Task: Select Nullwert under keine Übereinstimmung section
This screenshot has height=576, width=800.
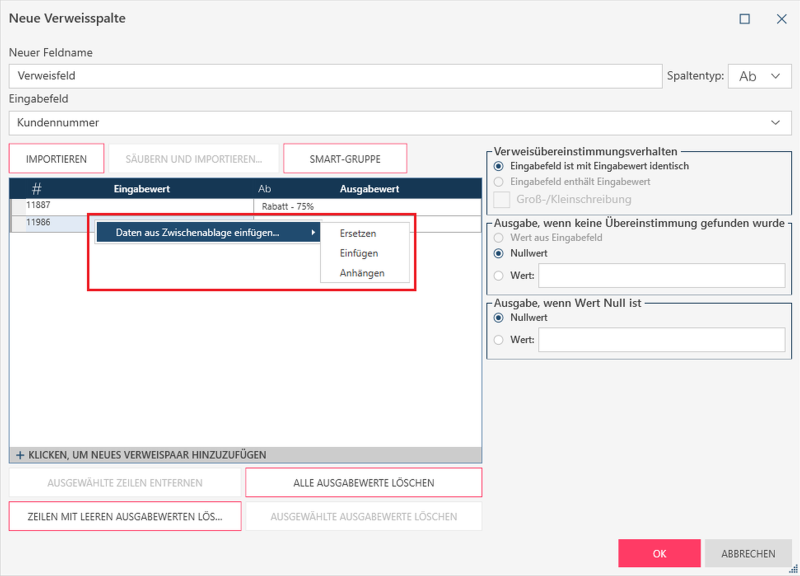Action: click(x=499, y=253)
